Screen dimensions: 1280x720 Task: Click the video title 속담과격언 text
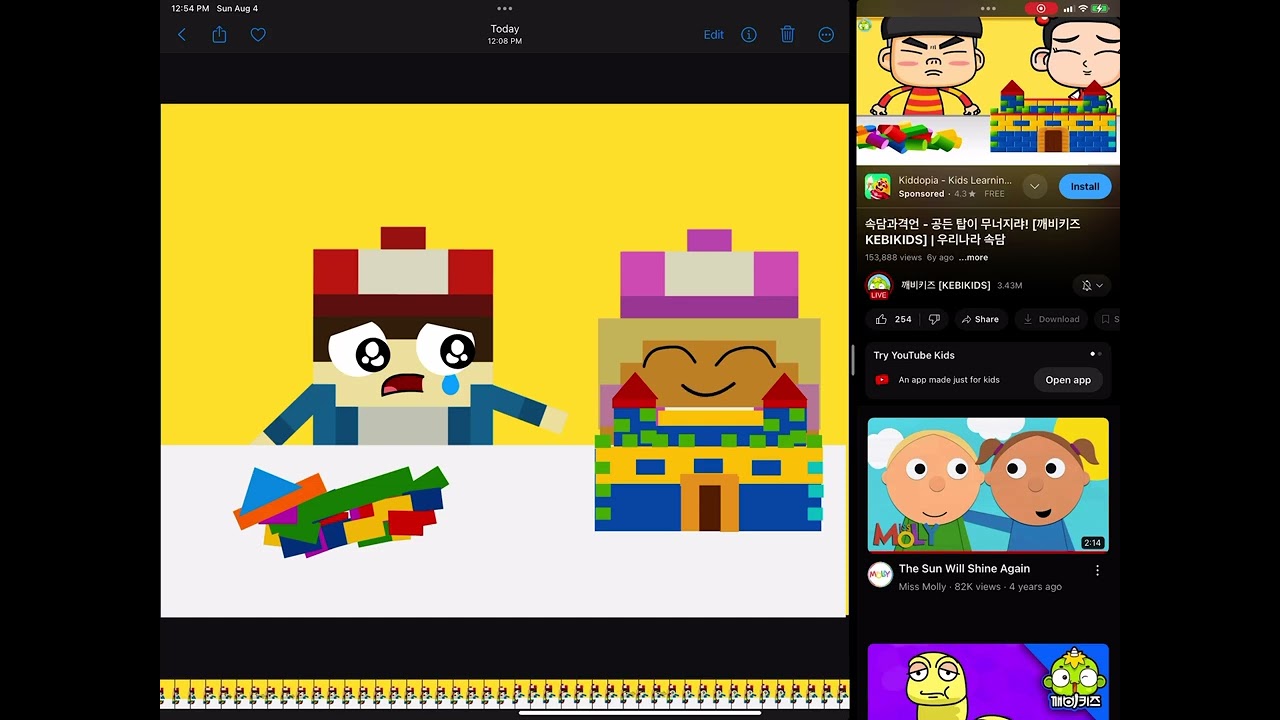972,232
